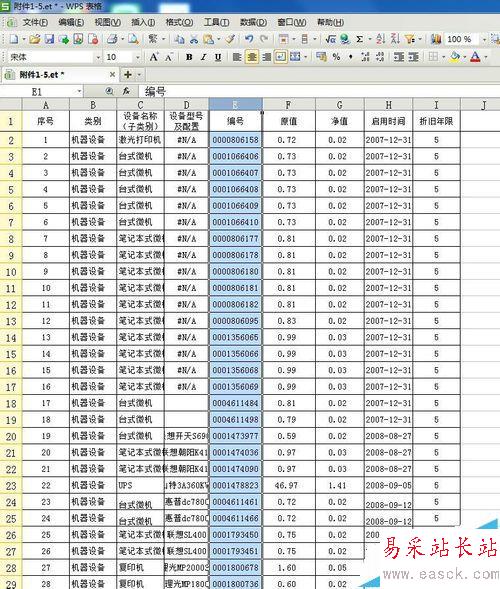Sort descending with the Z-A icon
The height and width of the screenshot is (589, 500).
[395, 39]
